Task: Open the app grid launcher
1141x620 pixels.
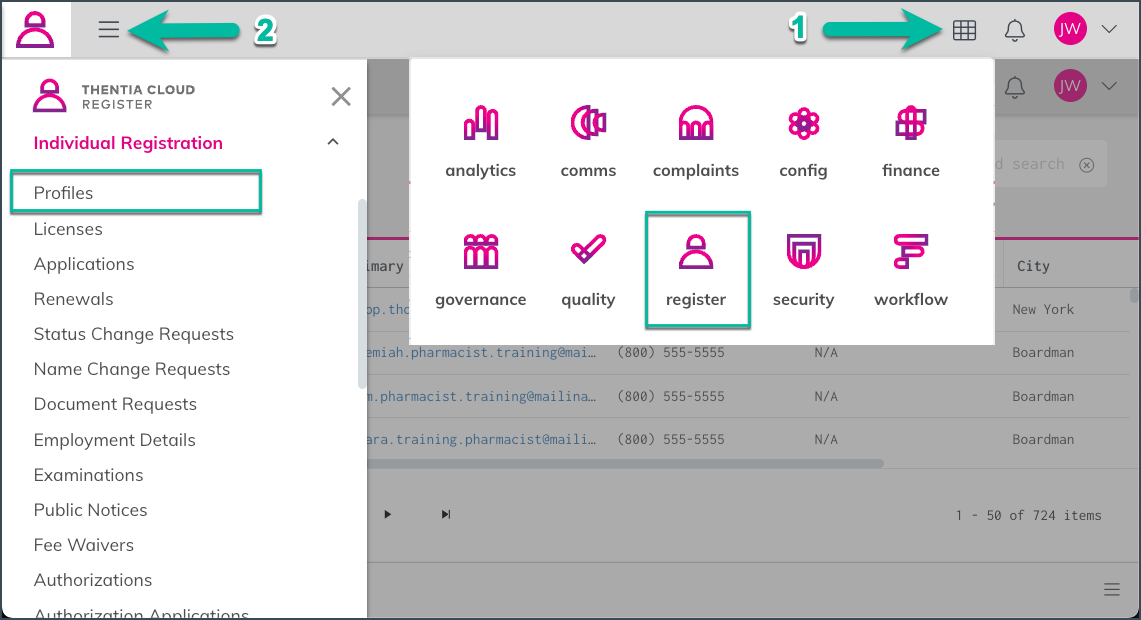Action: coord(964,30)
